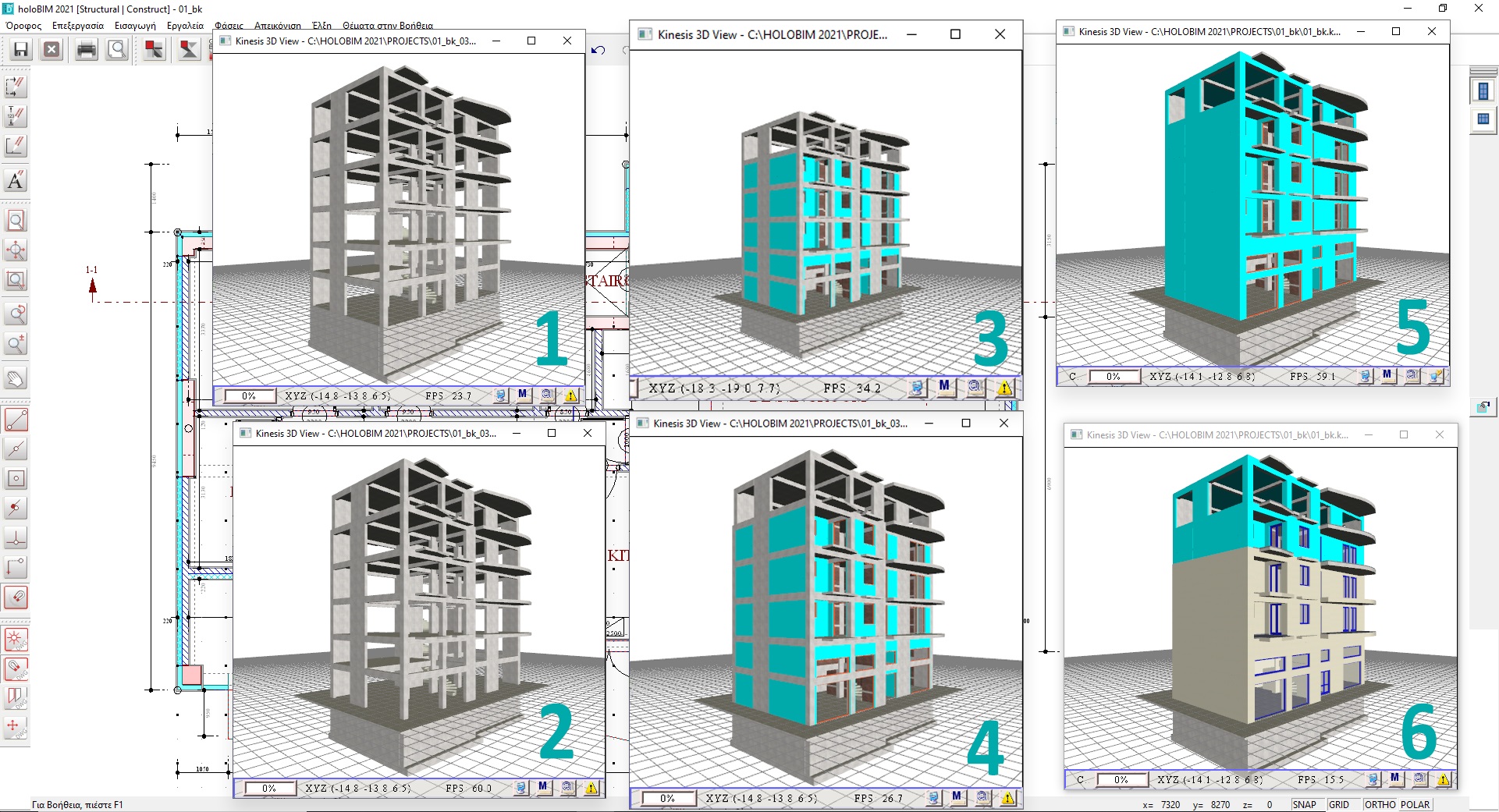1499x812 pixels.
Task: Open the Εισαγωγή menu
Action: (x=135, y=26)
